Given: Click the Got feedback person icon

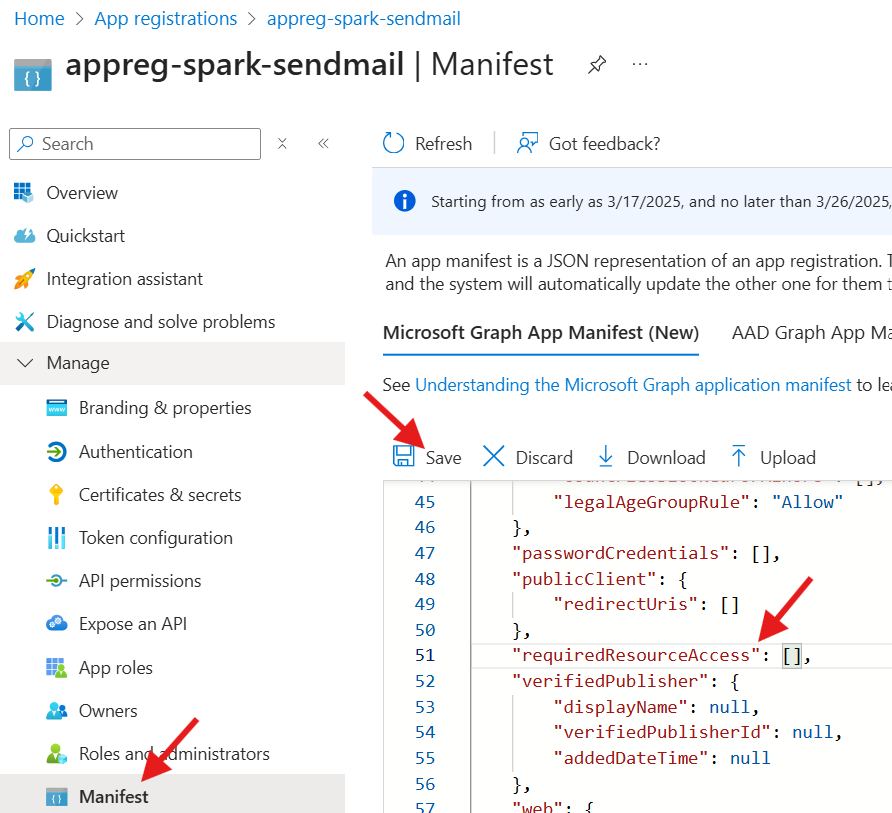Looking at the screenshot, I should coord(528,143).
